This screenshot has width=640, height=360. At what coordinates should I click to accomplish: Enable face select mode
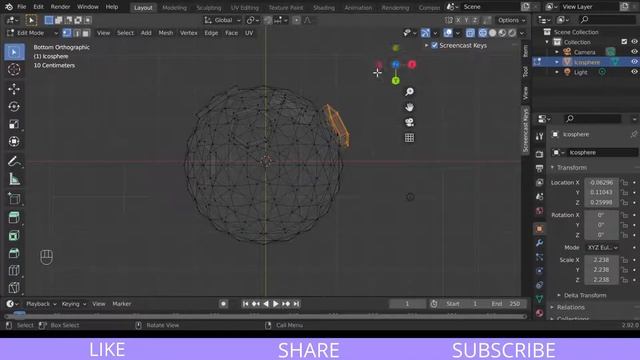86,33
